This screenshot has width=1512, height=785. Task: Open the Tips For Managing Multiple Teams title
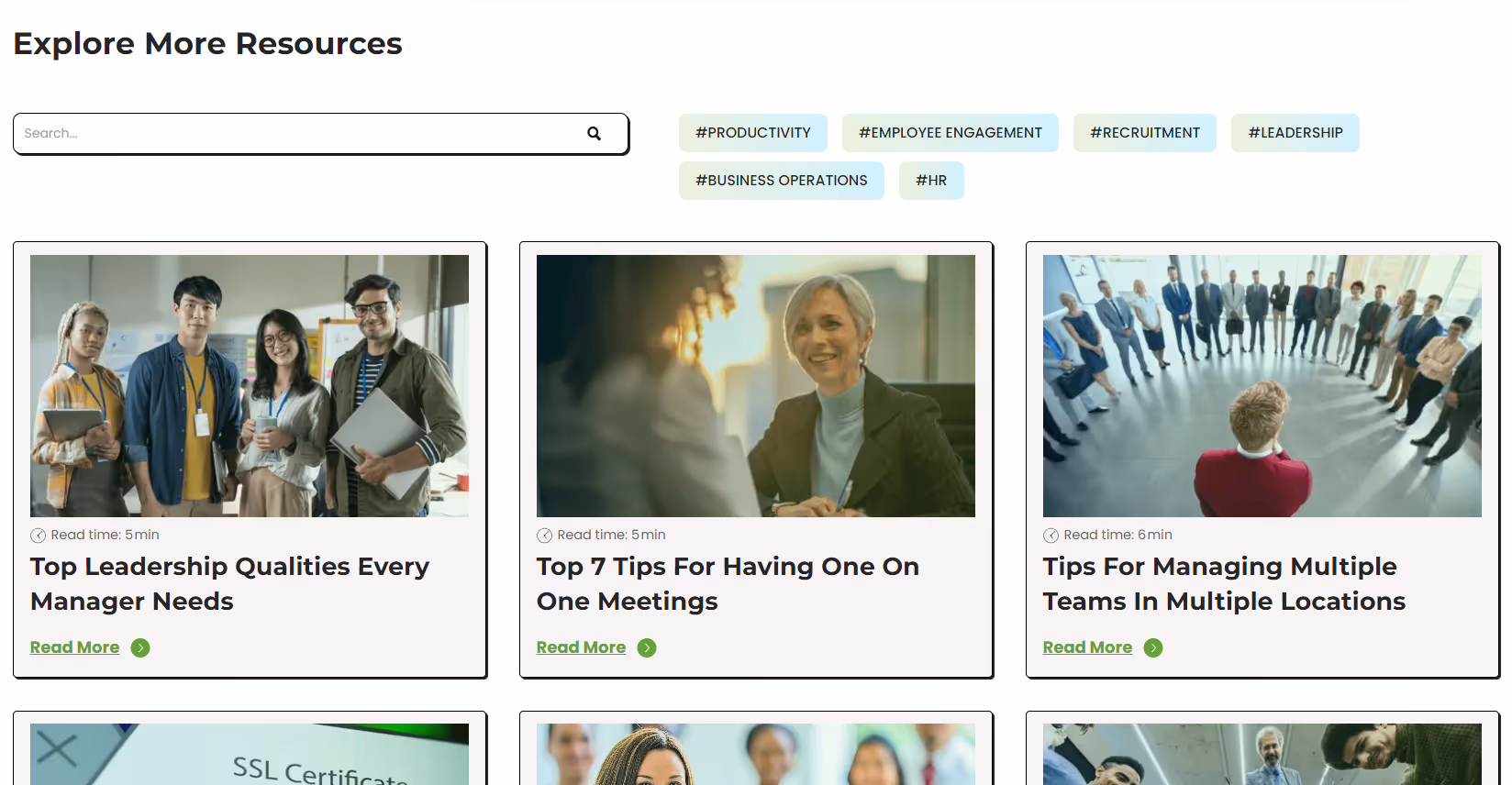(1225, 584)
